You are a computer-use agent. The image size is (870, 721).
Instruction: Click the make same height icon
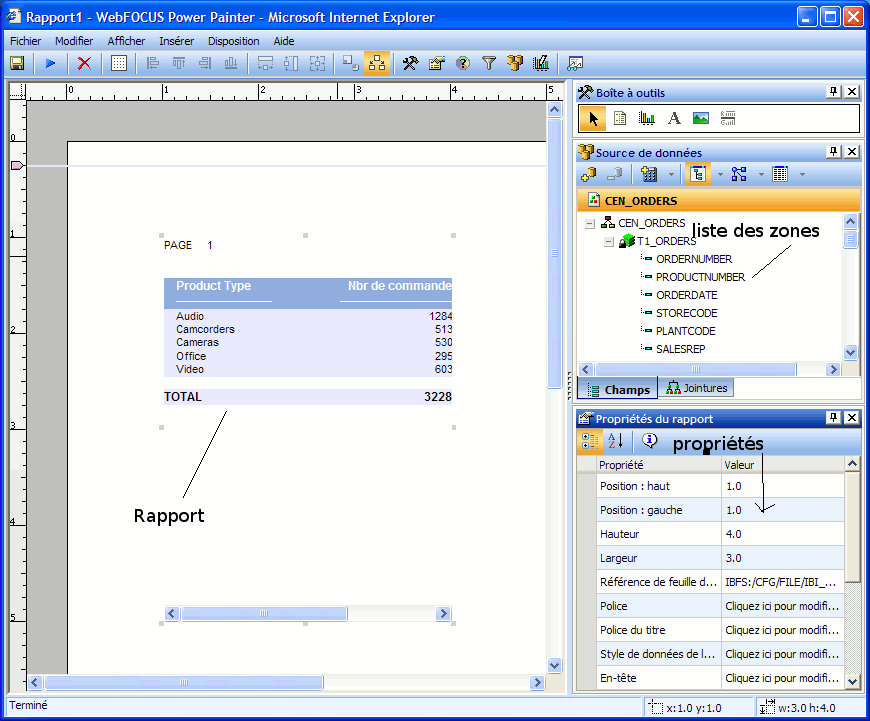click(291, 63)
